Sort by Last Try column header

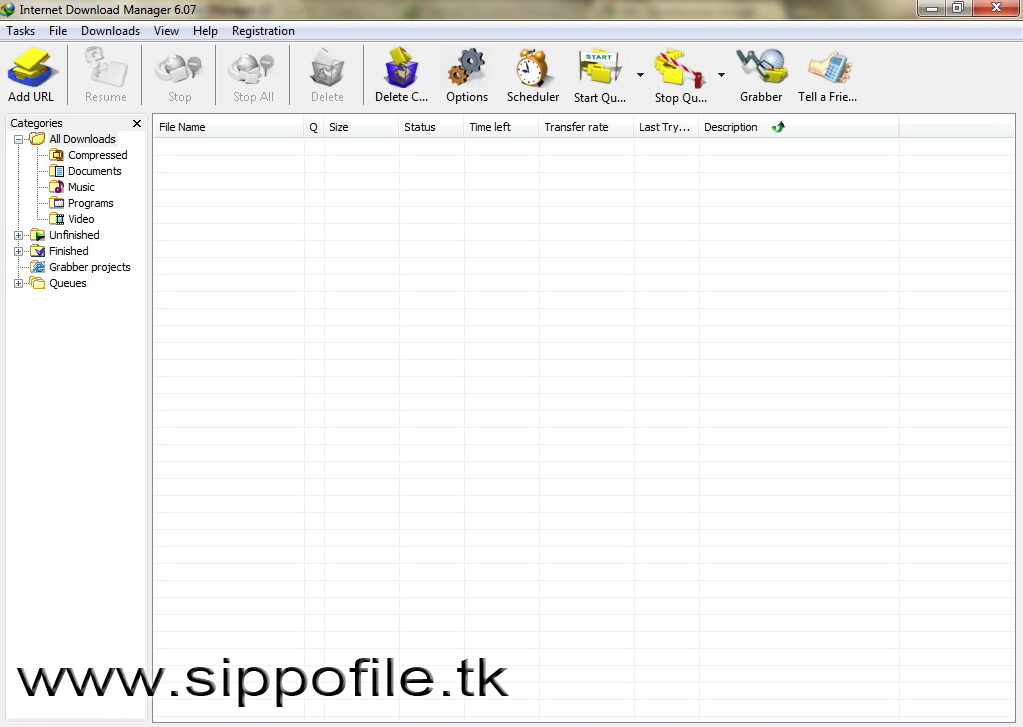coord(665,127)
